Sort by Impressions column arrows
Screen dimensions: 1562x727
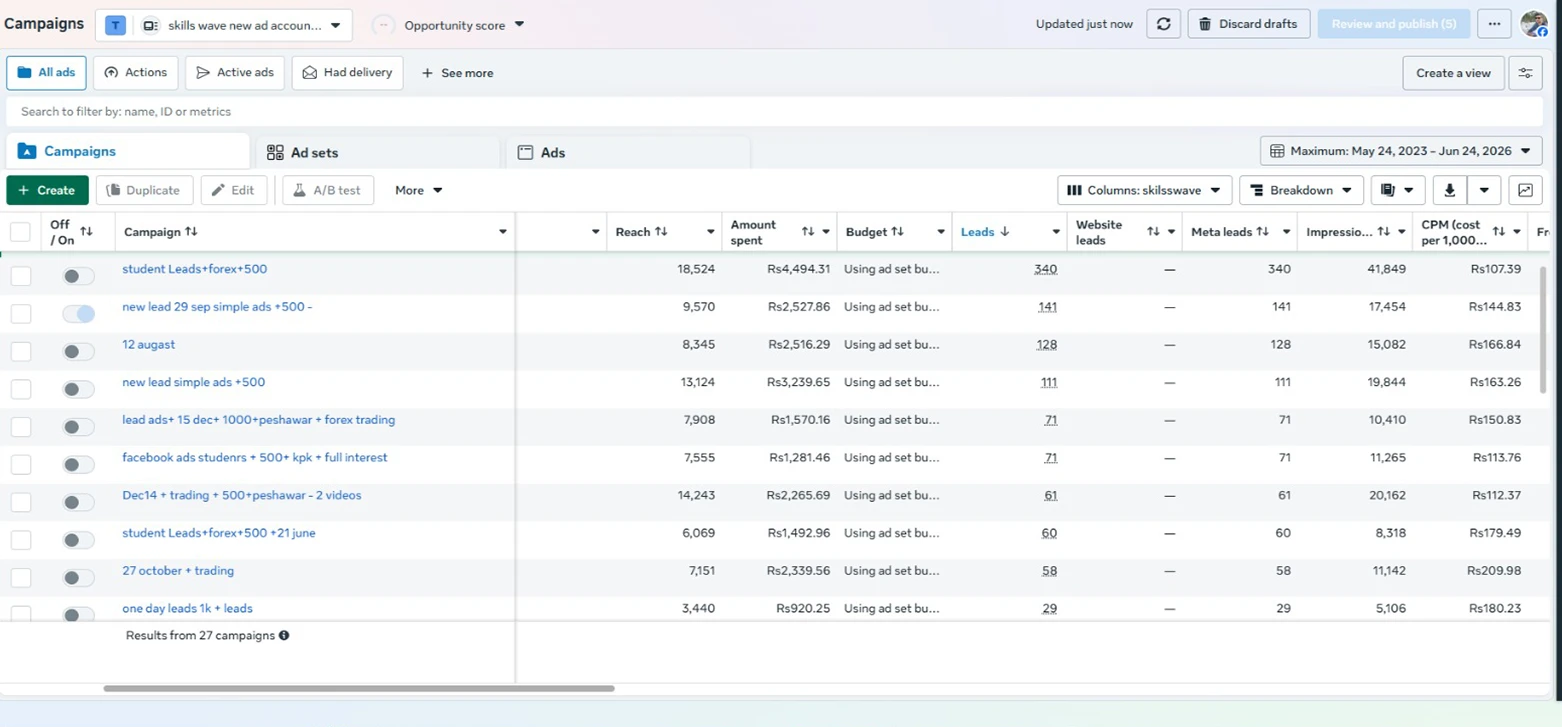pyautogui.click(x=1384, y=232)
